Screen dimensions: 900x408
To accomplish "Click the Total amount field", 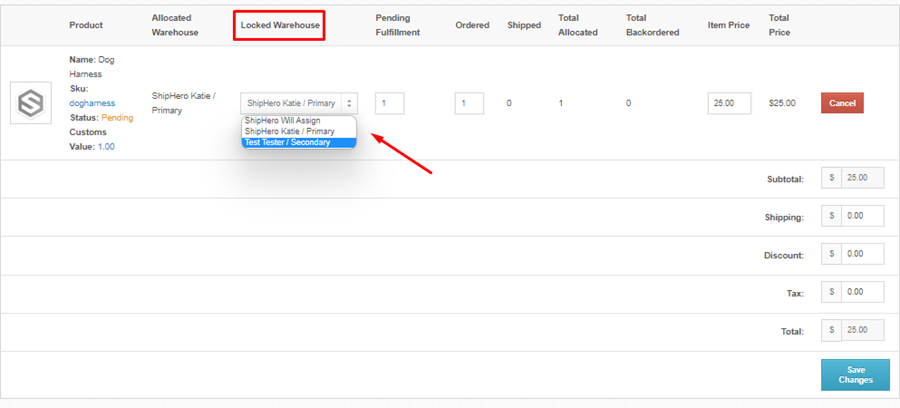I will [863, 330].
